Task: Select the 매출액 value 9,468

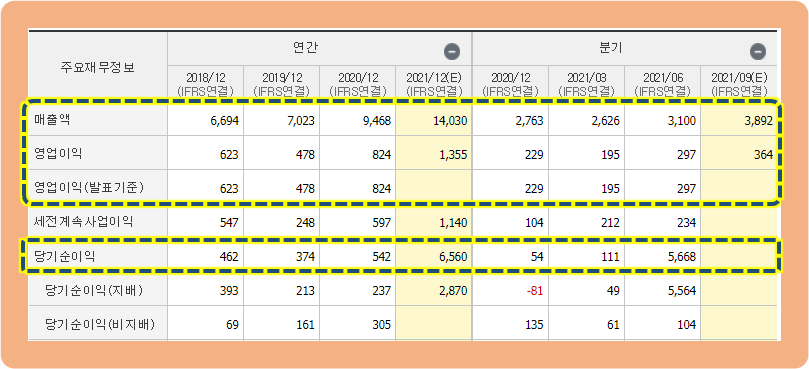Action: click(x=377, y=122)
